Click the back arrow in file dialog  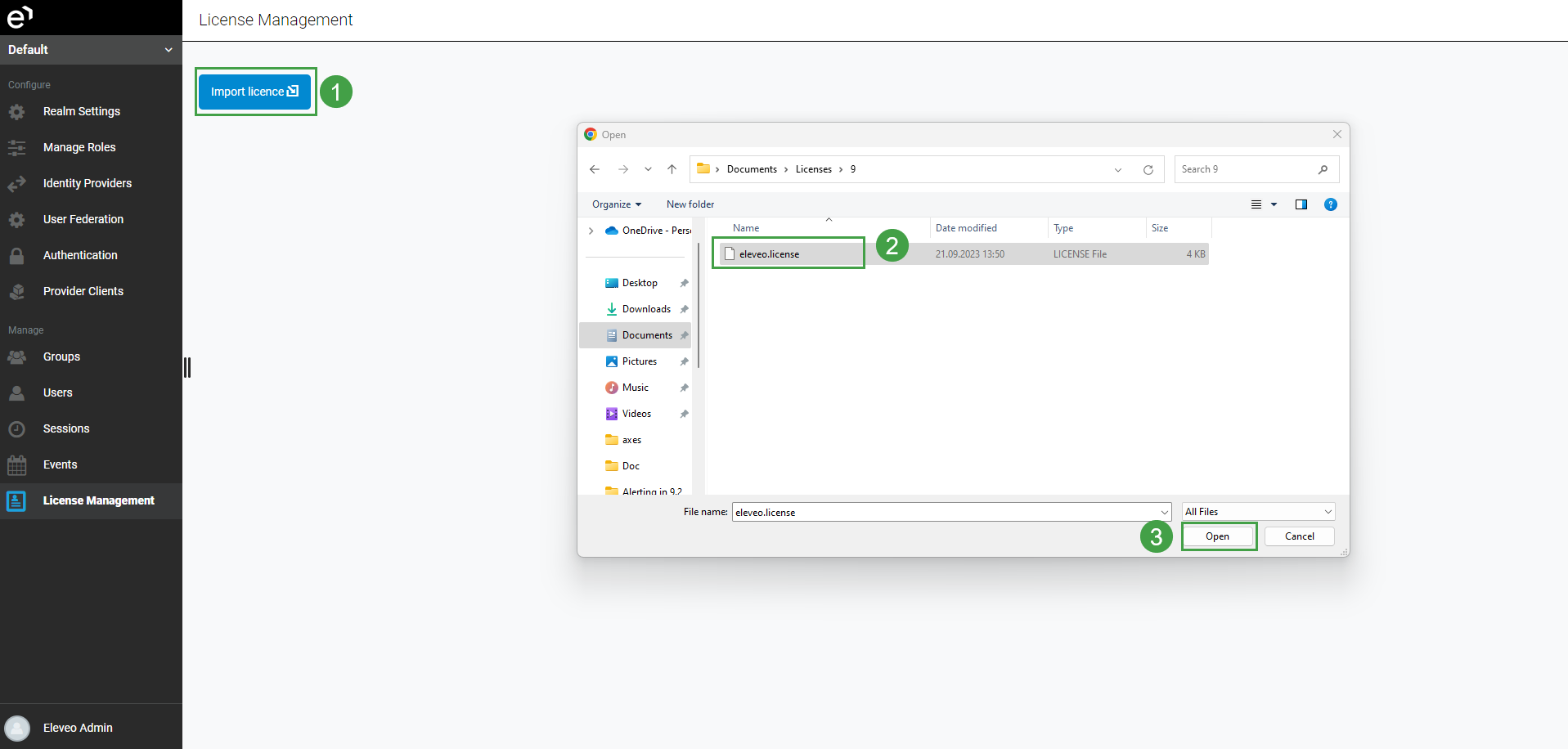595,169
